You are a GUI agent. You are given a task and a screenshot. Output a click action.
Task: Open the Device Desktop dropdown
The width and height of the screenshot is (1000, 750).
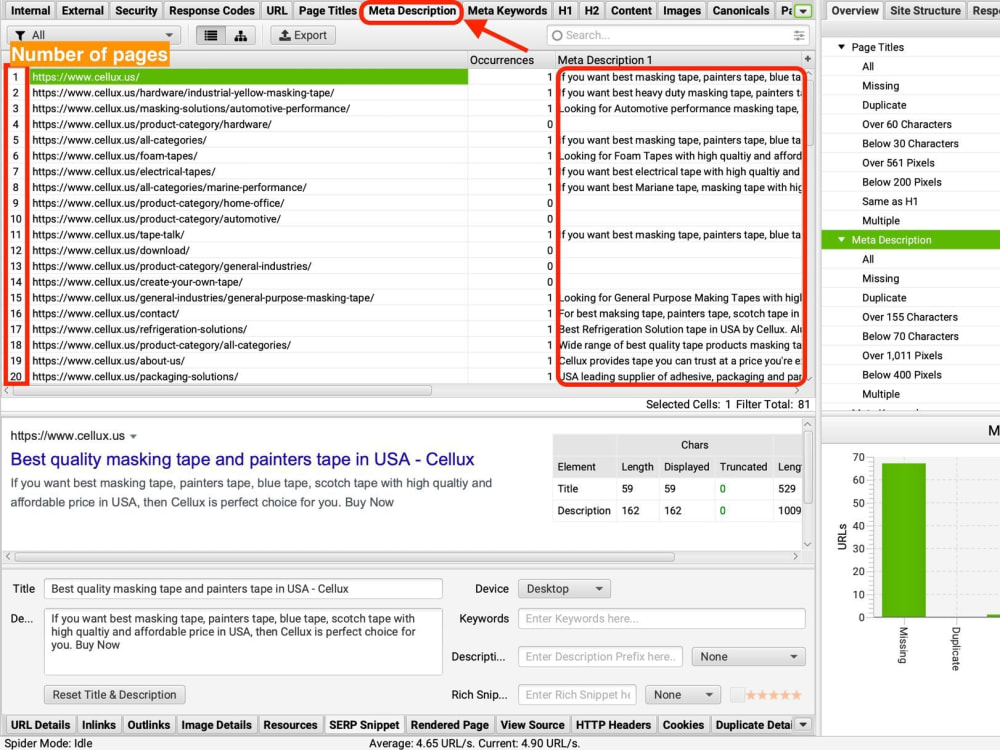[x=564, y=589]
